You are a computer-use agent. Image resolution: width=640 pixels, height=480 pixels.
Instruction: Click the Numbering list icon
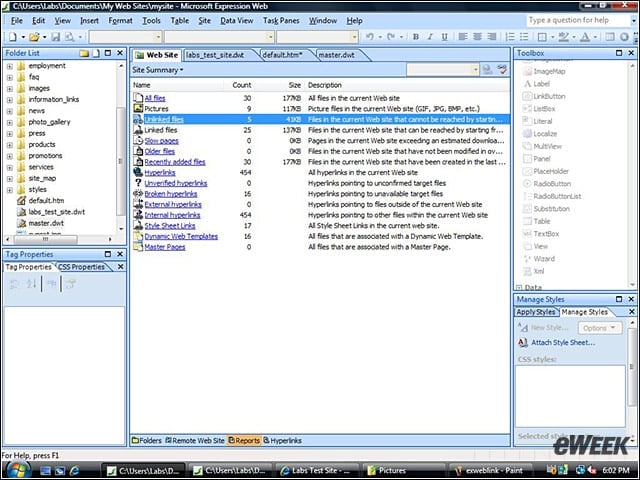point(510,37)
